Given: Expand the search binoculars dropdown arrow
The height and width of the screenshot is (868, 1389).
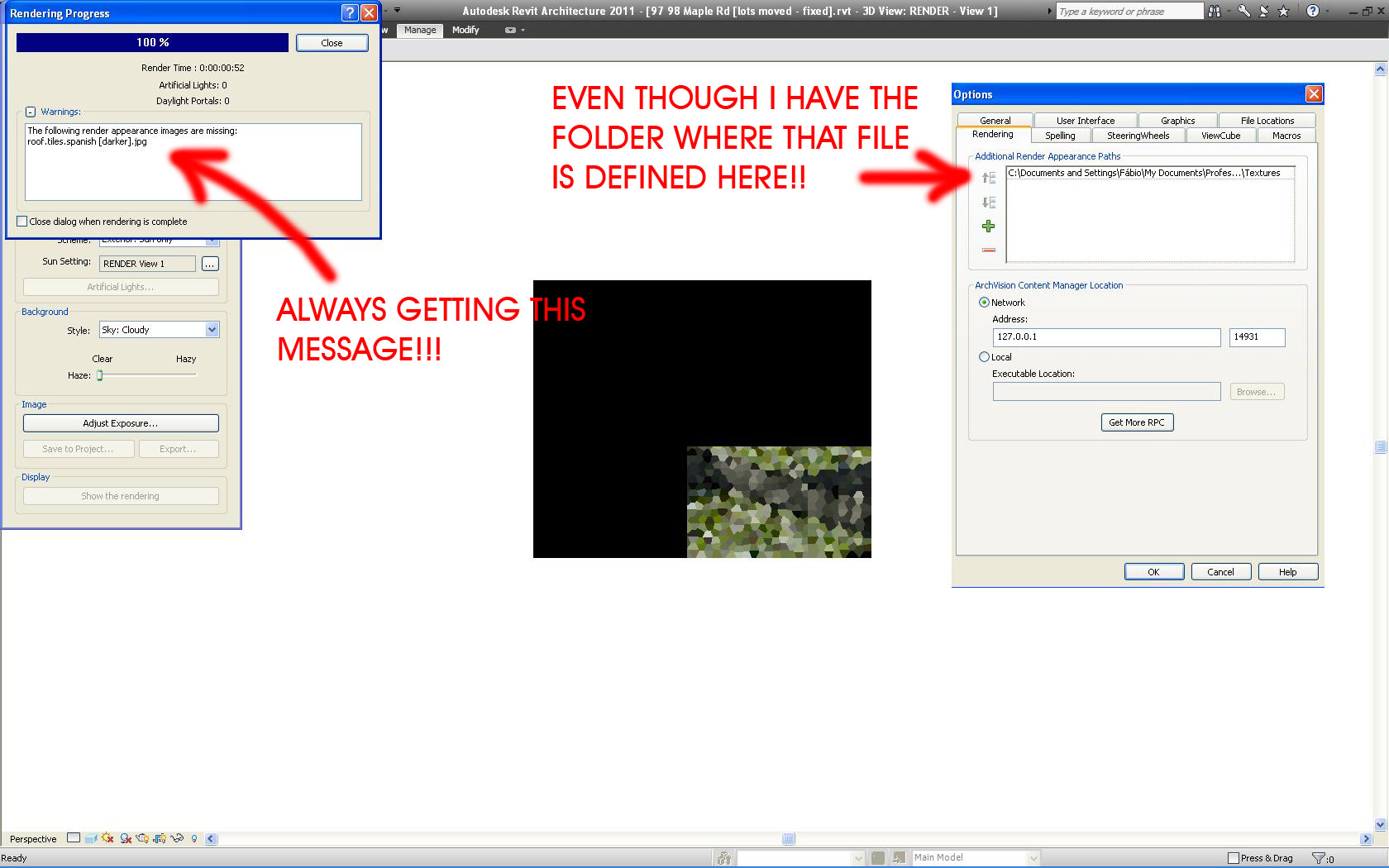Looking at the screenshot, I should (x=1227, y=11).
